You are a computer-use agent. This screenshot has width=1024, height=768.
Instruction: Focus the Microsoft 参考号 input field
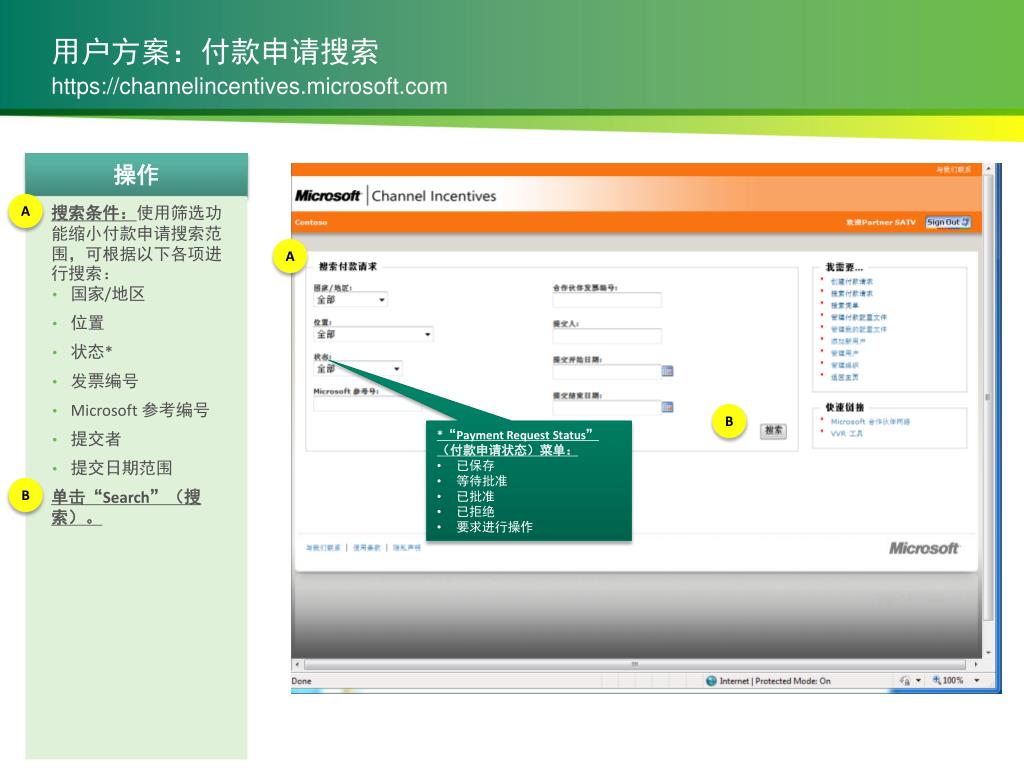tap(369, 404)
